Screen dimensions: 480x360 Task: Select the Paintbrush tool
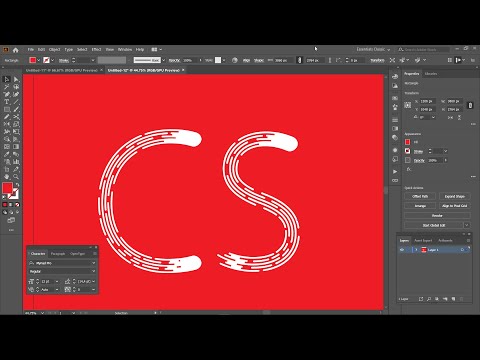(x=16, y=109)
